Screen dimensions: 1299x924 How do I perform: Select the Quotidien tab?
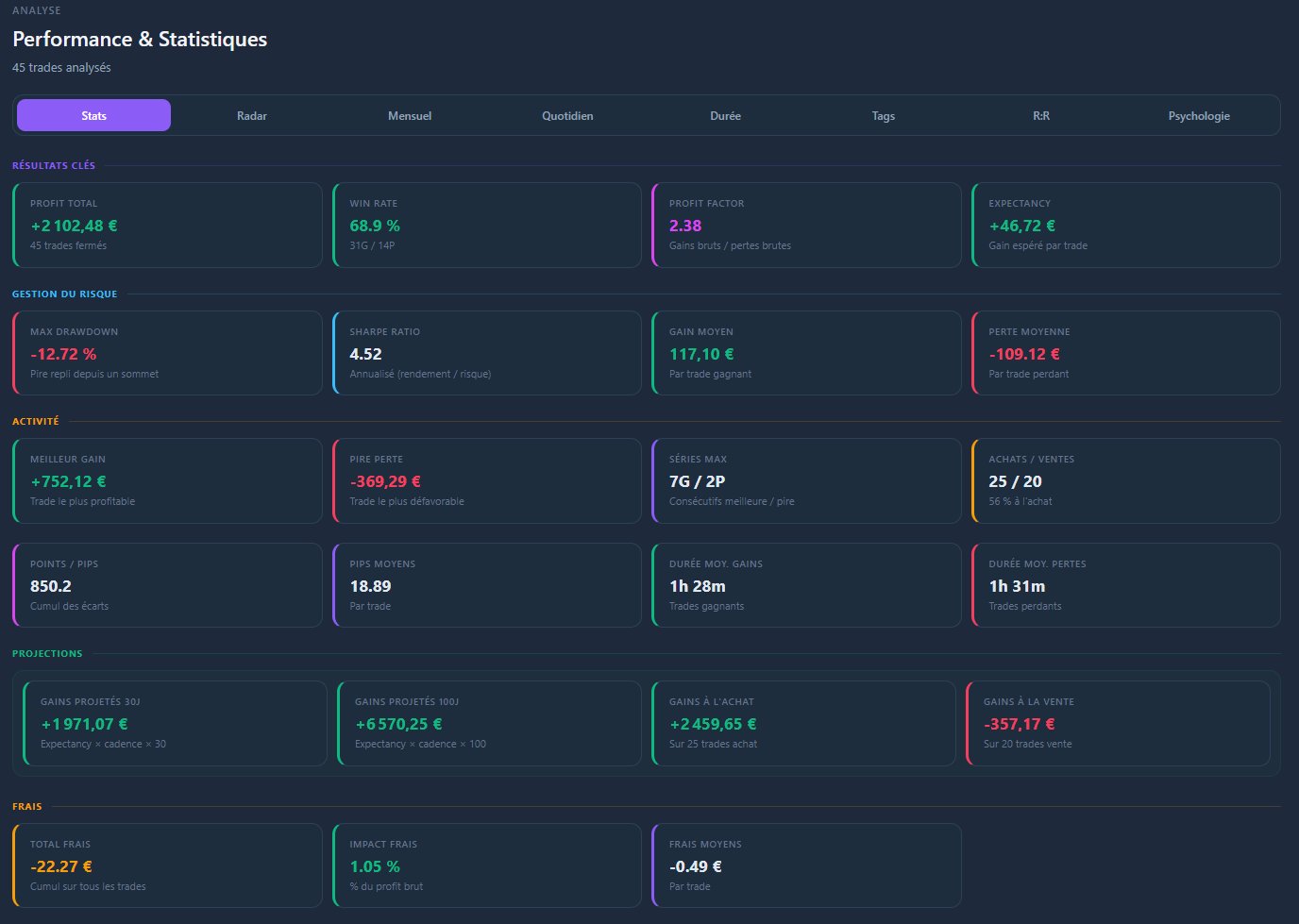tap(567, 115)
